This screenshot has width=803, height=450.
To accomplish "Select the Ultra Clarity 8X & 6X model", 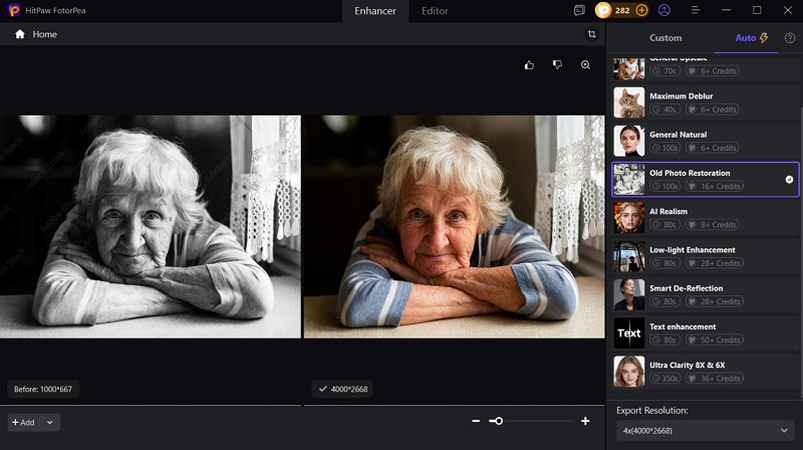I will [705, 371].
